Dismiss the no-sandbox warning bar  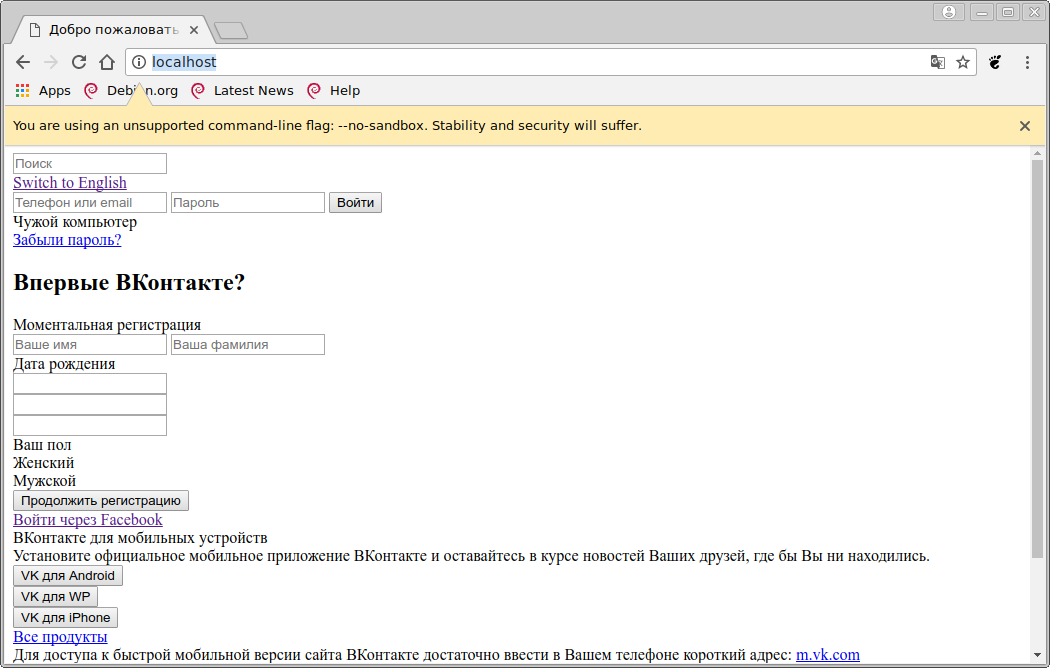1024,126
